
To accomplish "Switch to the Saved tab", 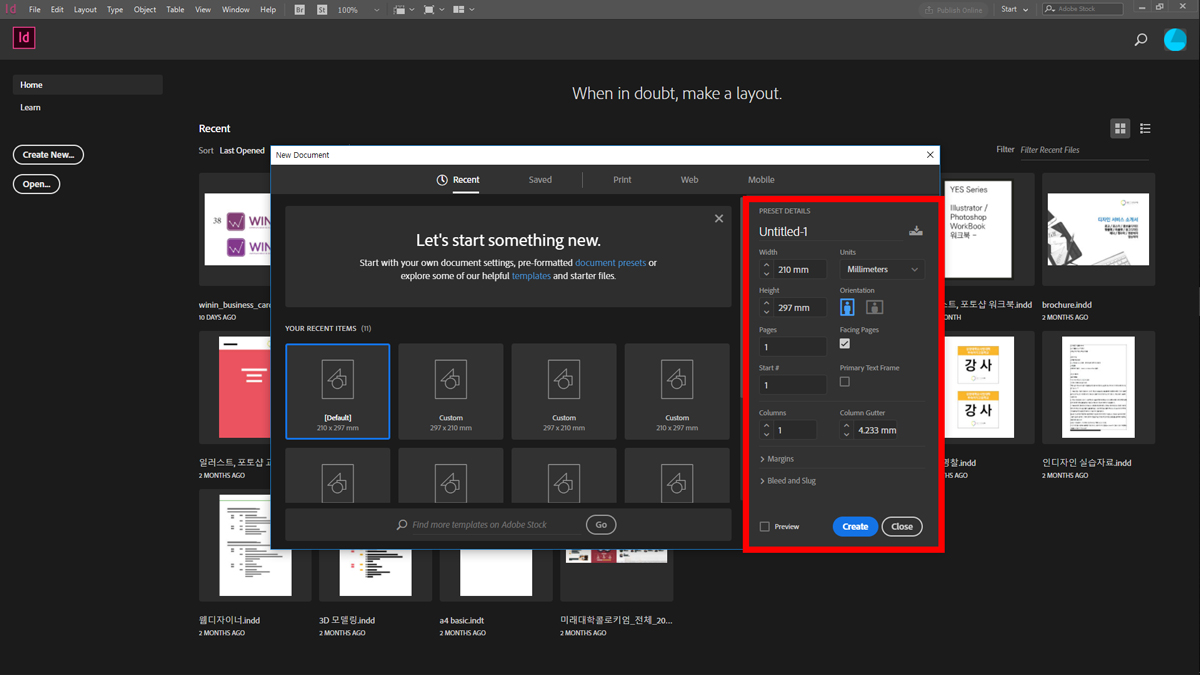I will click(x=540, y=180).
